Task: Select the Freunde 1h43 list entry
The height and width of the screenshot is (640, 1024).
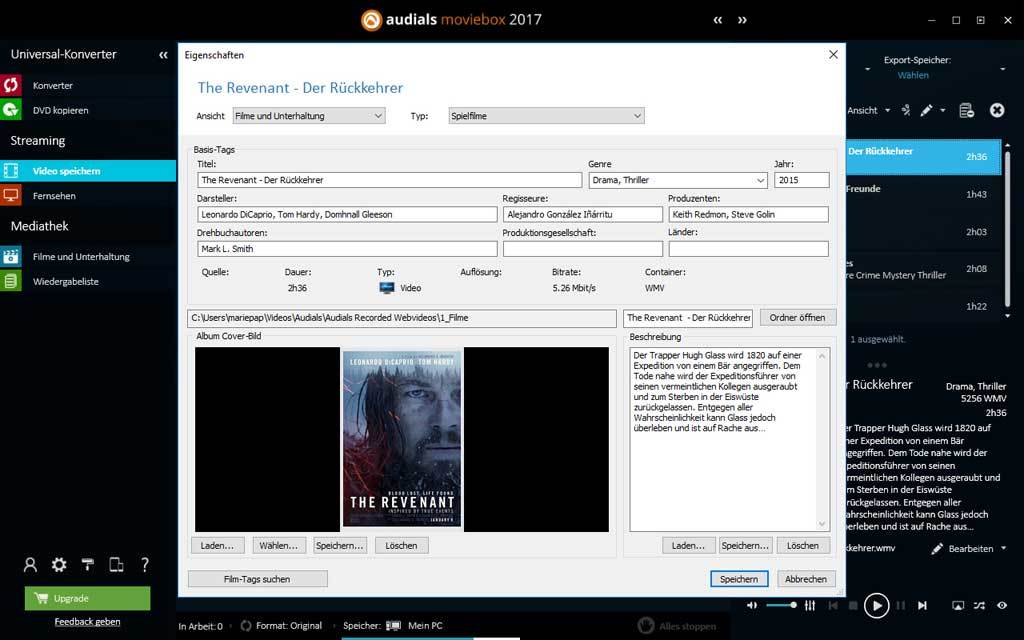Action: [x=923, y=194]
